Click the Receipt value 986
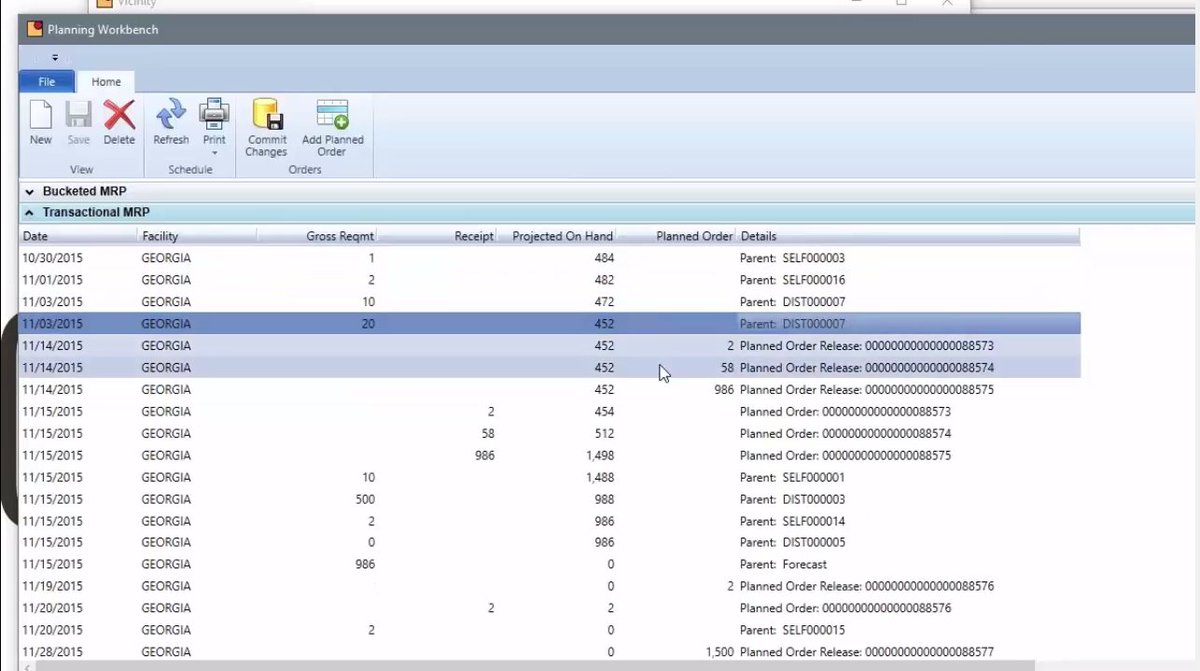The height and width of the screenshot is (671, 1200). (483, 456)
